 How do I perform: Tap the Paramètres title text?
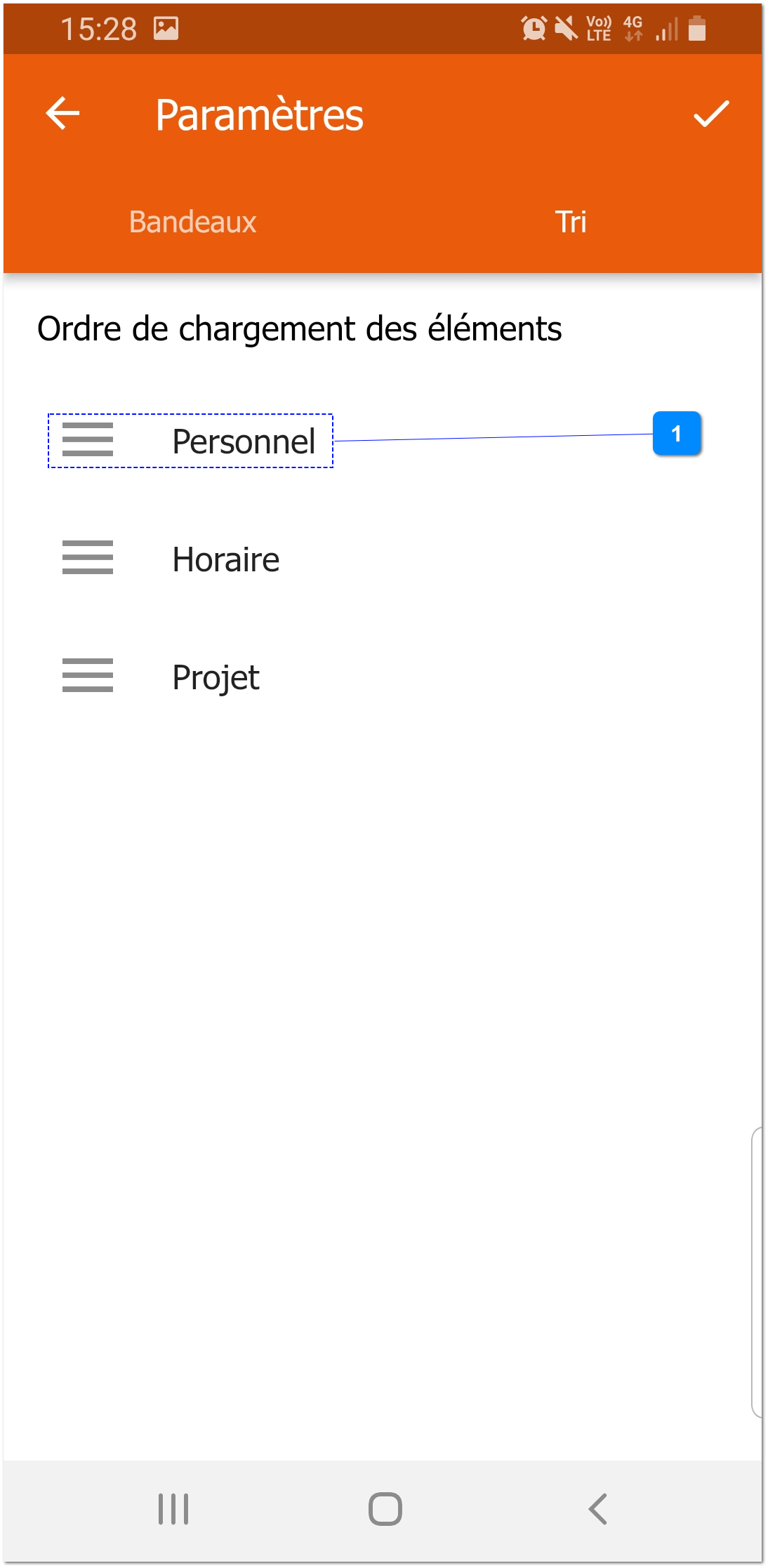(259, 115)
